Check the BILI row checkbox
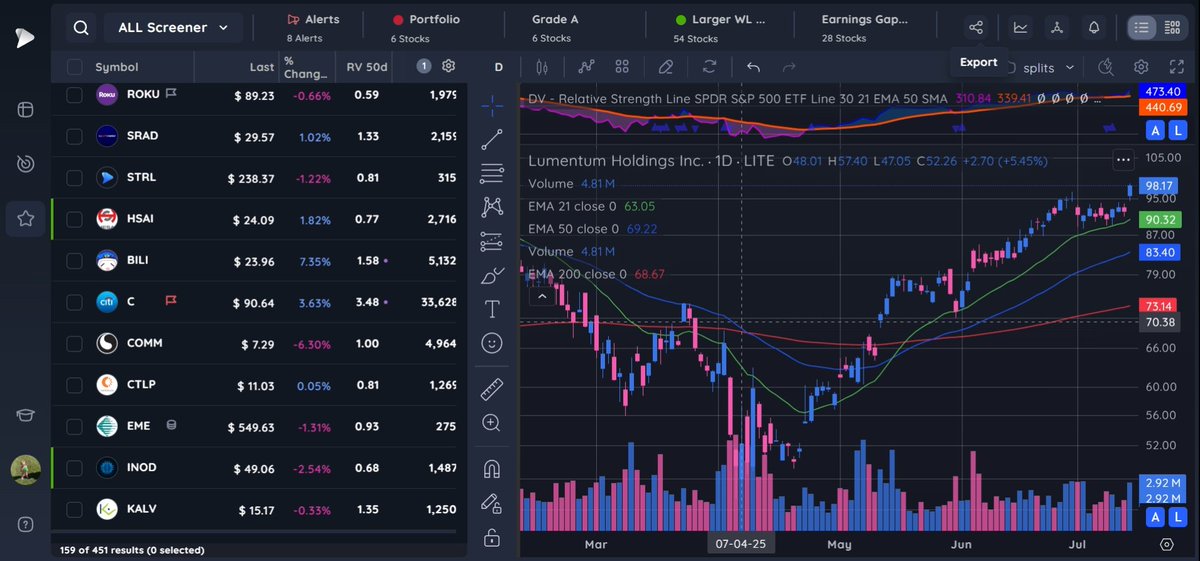Screen dimensions: 1200x561 (x=74, y=261)
